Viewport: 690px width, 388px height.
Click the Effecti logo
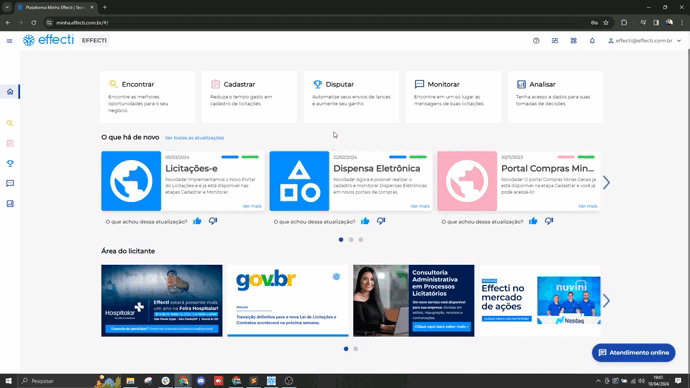[48, 40]
